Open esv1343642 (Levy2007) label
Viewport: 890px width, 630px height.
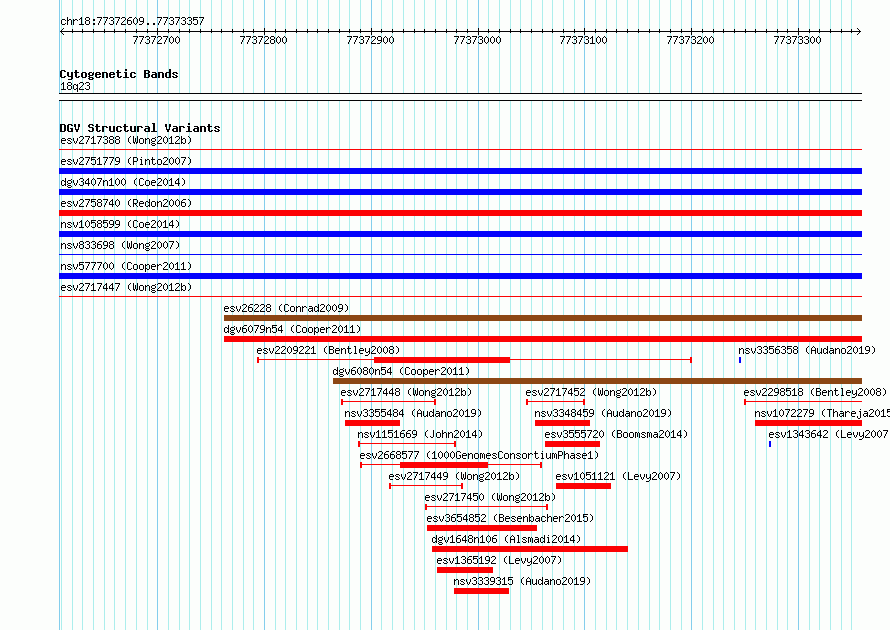pos(829,434)
